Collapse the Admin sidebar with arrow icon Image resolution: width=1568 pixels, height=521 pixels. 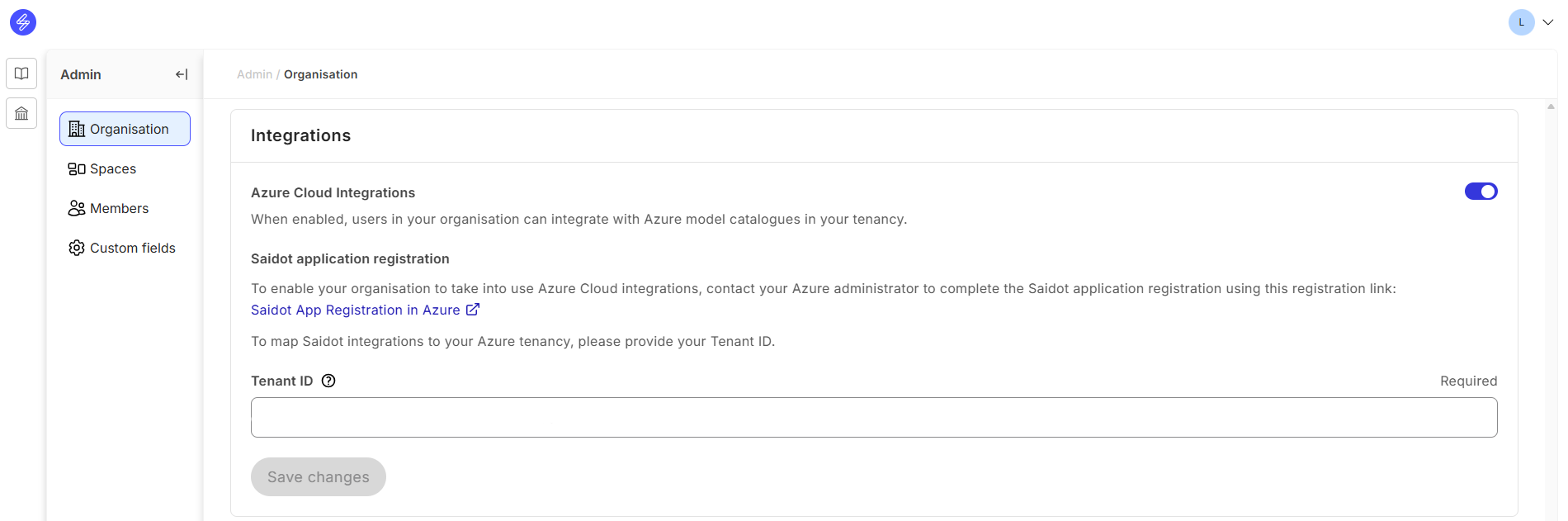(x=182, y=74)
